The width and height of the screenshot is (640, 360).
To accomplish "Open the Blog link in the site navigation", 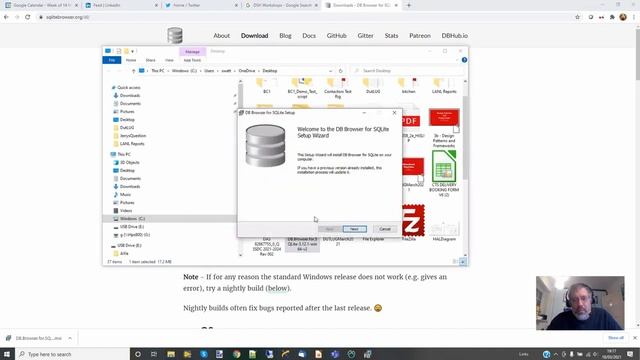I will [285, 36].
